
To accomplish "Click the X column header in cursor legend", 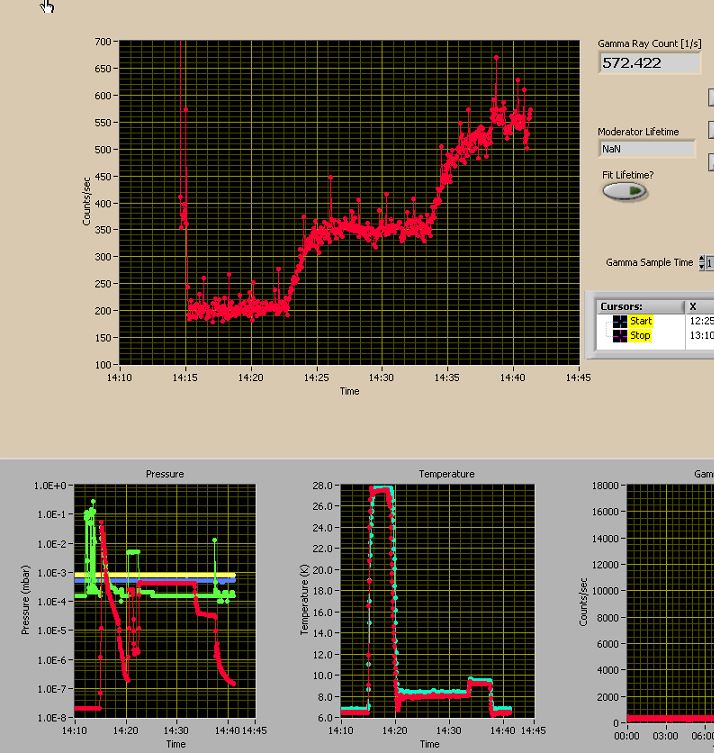I will point(693,306).
